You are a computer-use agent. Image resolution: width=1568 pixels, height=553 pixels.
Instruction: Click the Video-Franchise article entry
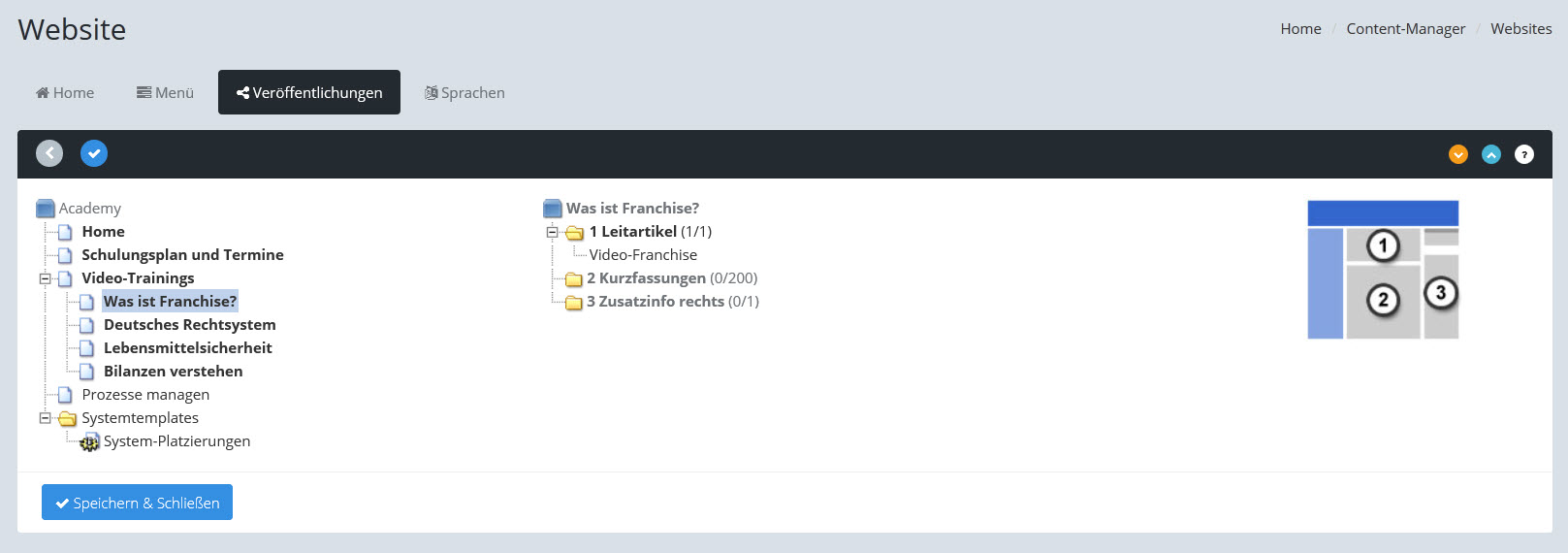pos(643,255)
